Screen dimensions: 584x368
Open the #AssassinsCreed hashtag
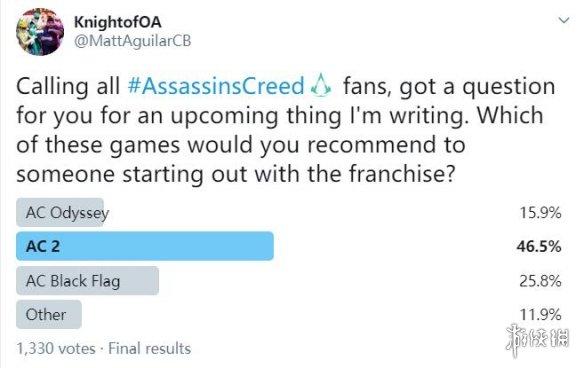[x=216, y=86]
